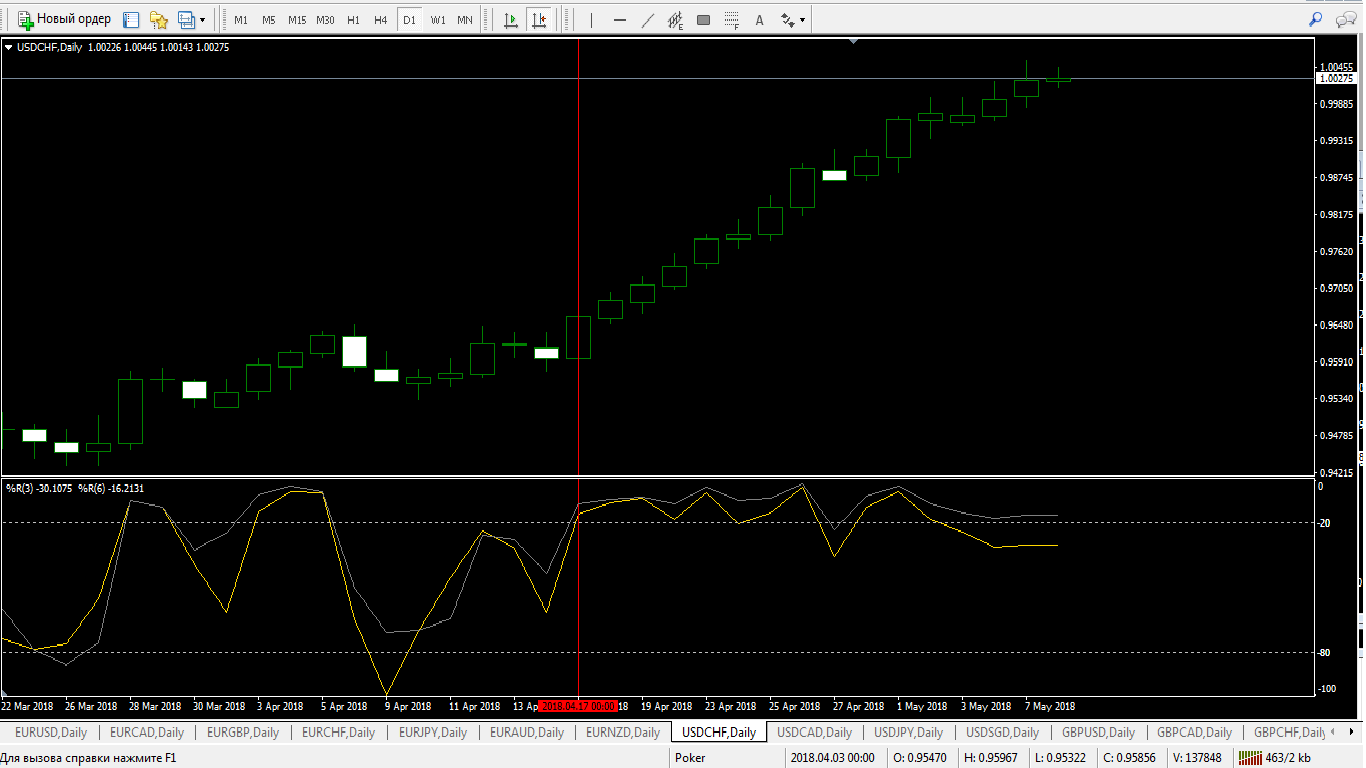Viewport: 1366px width, 768px height.
Task: Toggle the Auto Scroll chart icon
Action: tap(511, 19)
